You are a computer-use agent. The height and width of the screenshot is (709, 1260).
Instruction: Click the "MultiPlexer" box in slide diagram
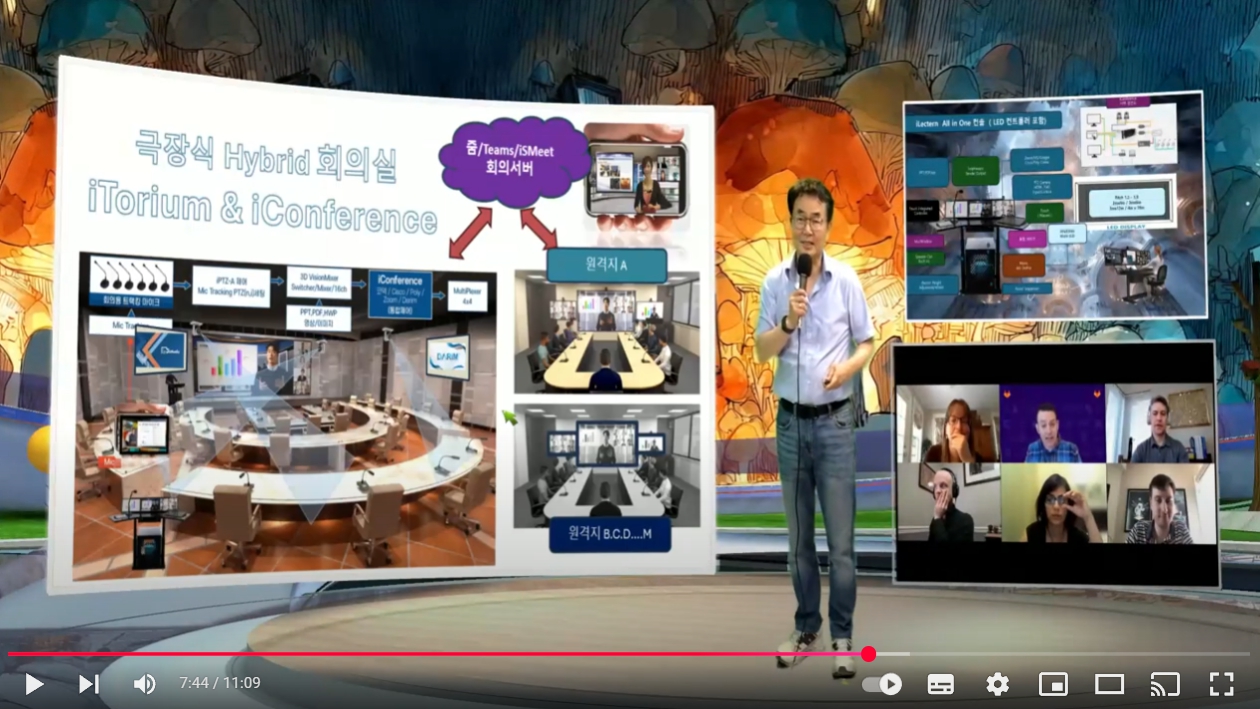click(x=467, y=295)
